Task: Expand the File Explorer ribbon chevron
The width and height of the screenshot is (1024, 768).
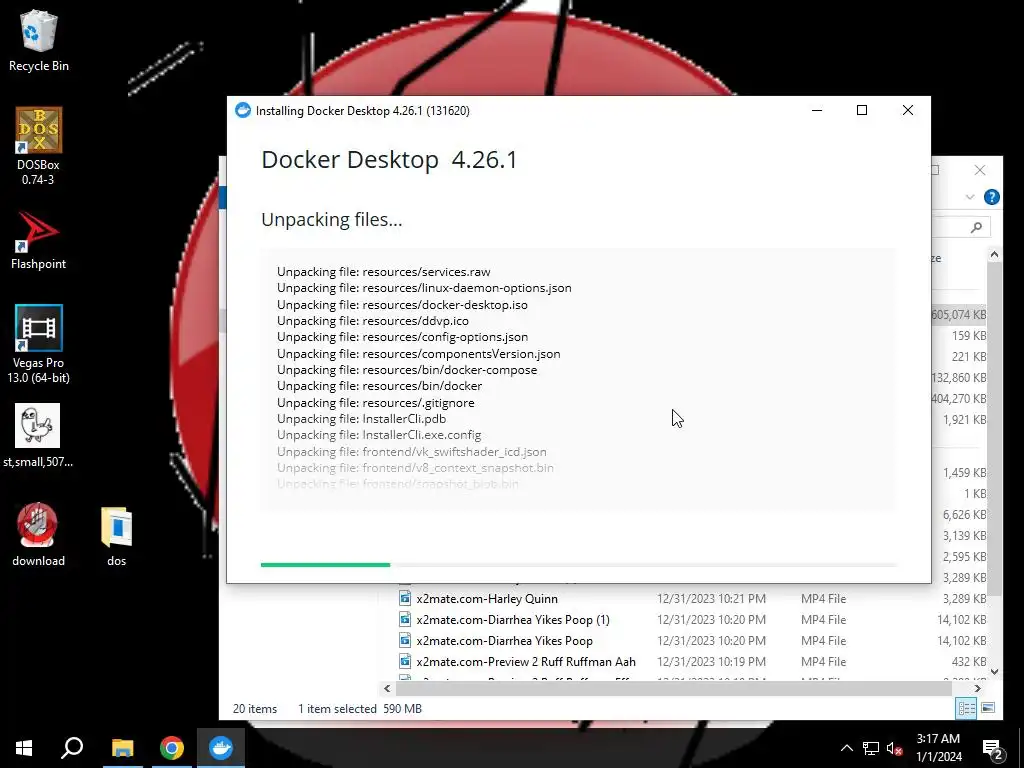Action: [x=970, y=197]
